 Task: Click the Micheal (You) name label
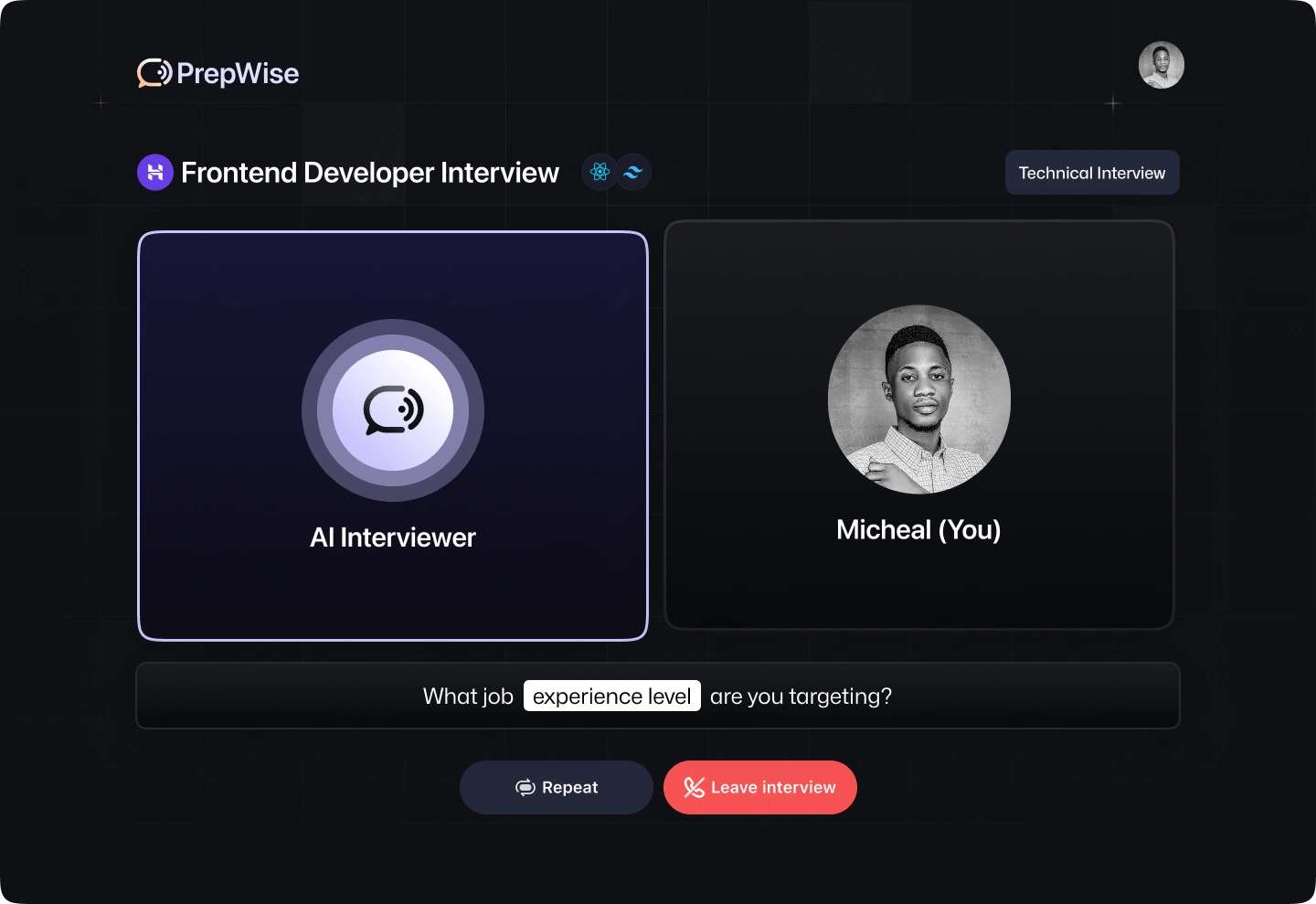point(919,530)
